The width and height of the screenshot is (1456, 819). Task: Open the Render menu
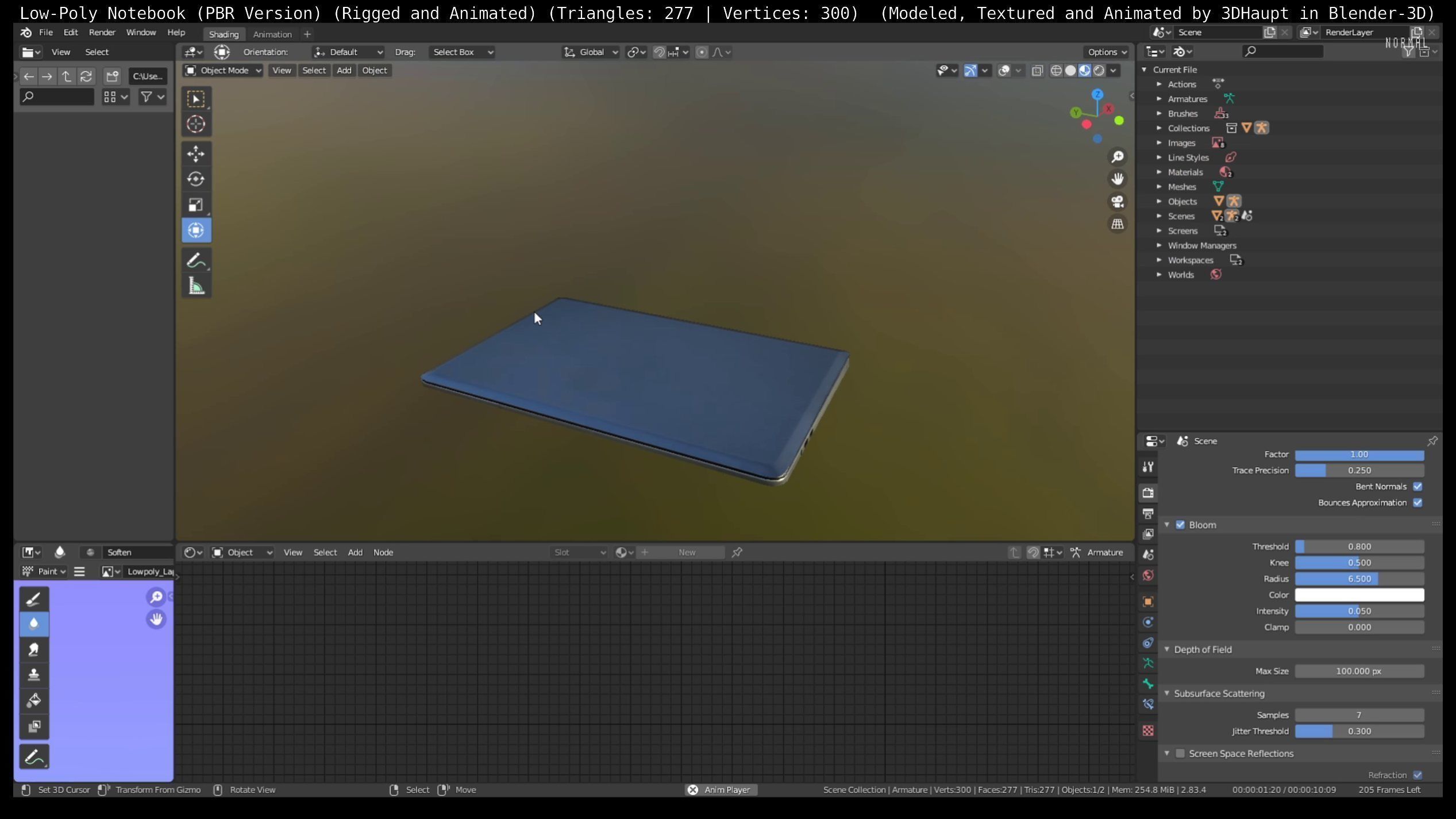pos(102,32)
